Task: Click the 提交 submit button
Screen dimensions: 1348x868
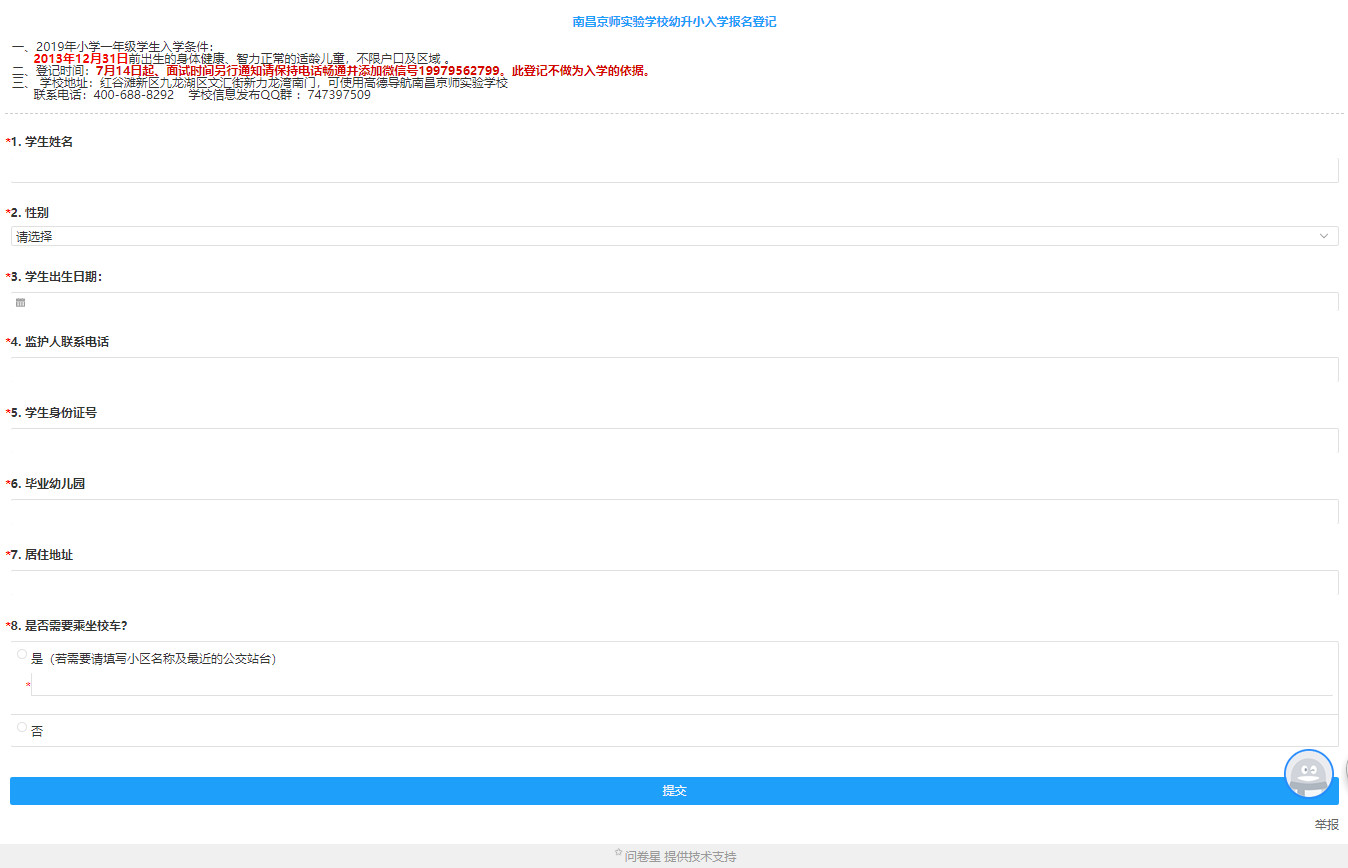Action: [674, 791]
